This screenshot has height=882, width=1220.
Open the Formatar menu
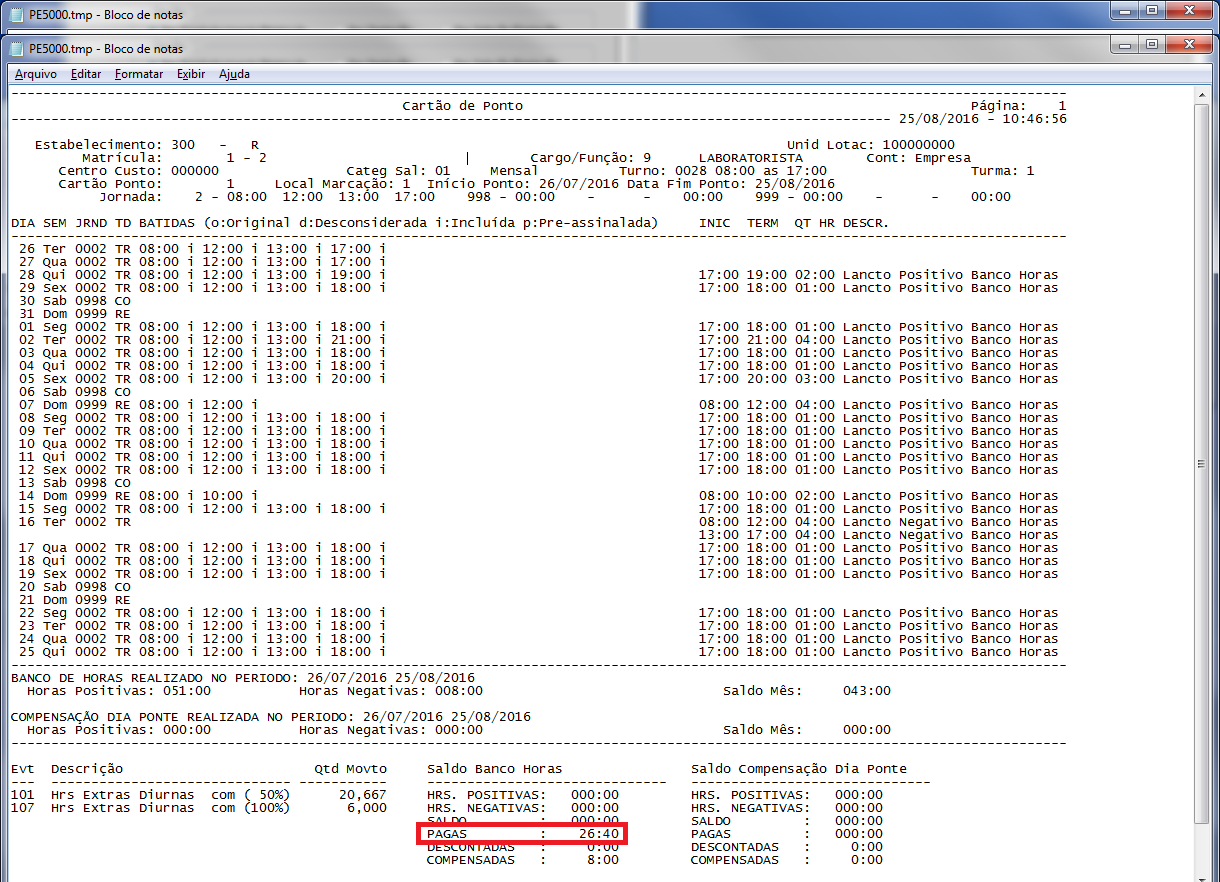[x=139, y=74]
